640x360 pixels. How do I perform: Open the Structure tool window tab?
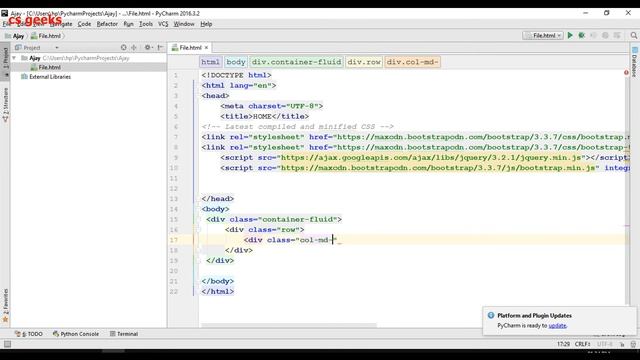(x=5, y=104)
